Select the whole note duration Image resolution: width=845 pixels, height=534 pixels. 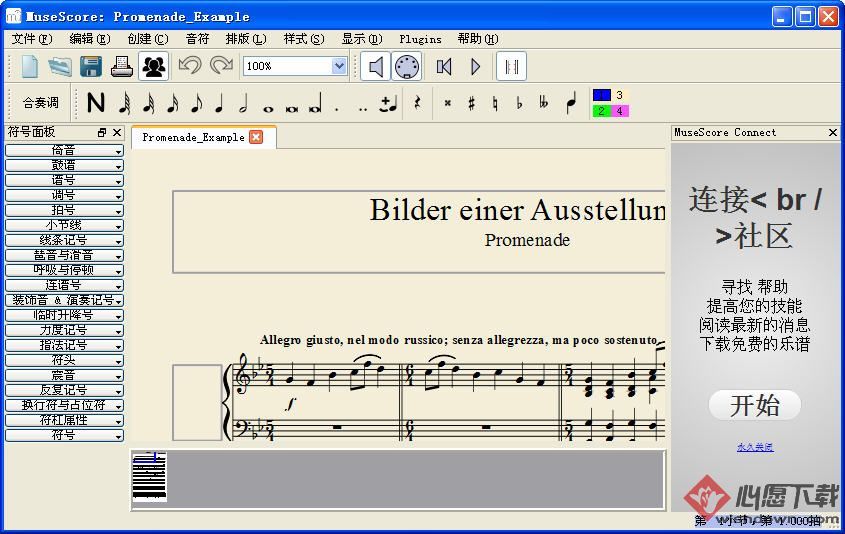[x=268, y=108]
